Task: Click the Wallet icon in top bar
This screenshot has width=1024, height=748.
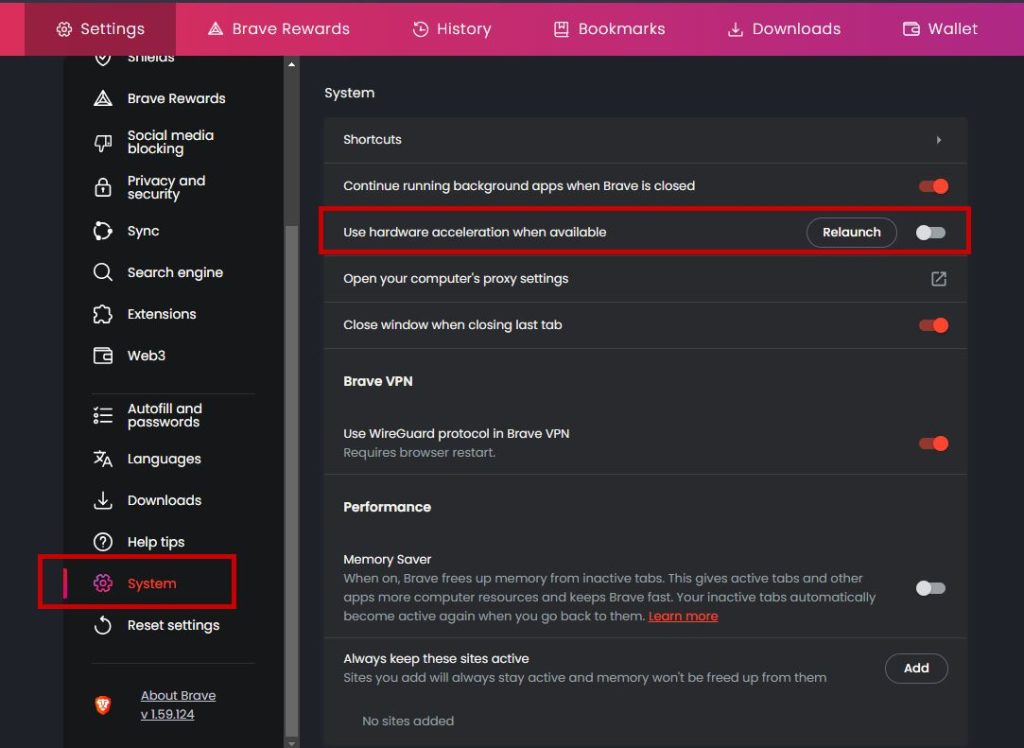Action: 911,29
